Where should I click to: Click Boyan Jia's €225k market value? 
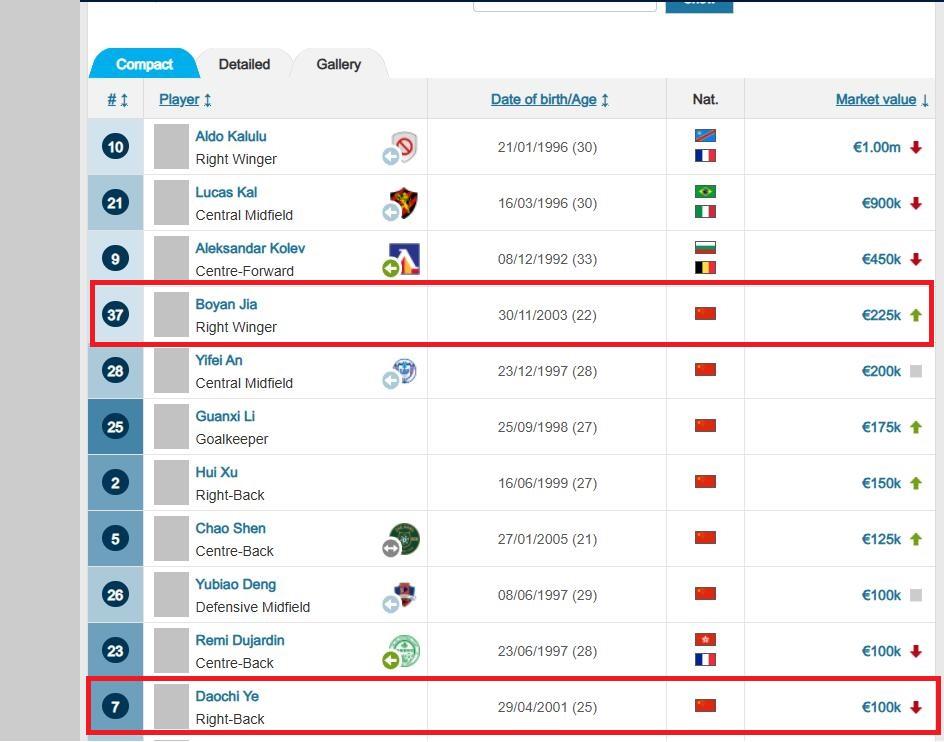881,315
